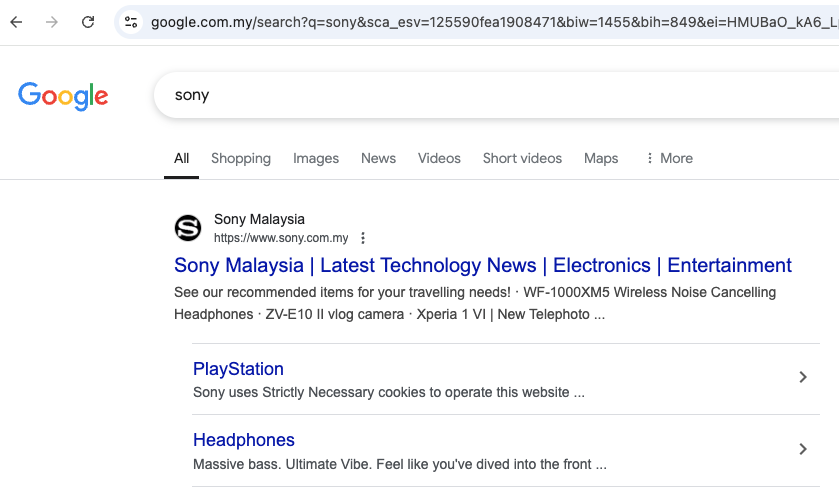The image size is (839, 488).
Task: Open the Headphones sitelink
Action: pyautogui.click(x=244, y=440)
